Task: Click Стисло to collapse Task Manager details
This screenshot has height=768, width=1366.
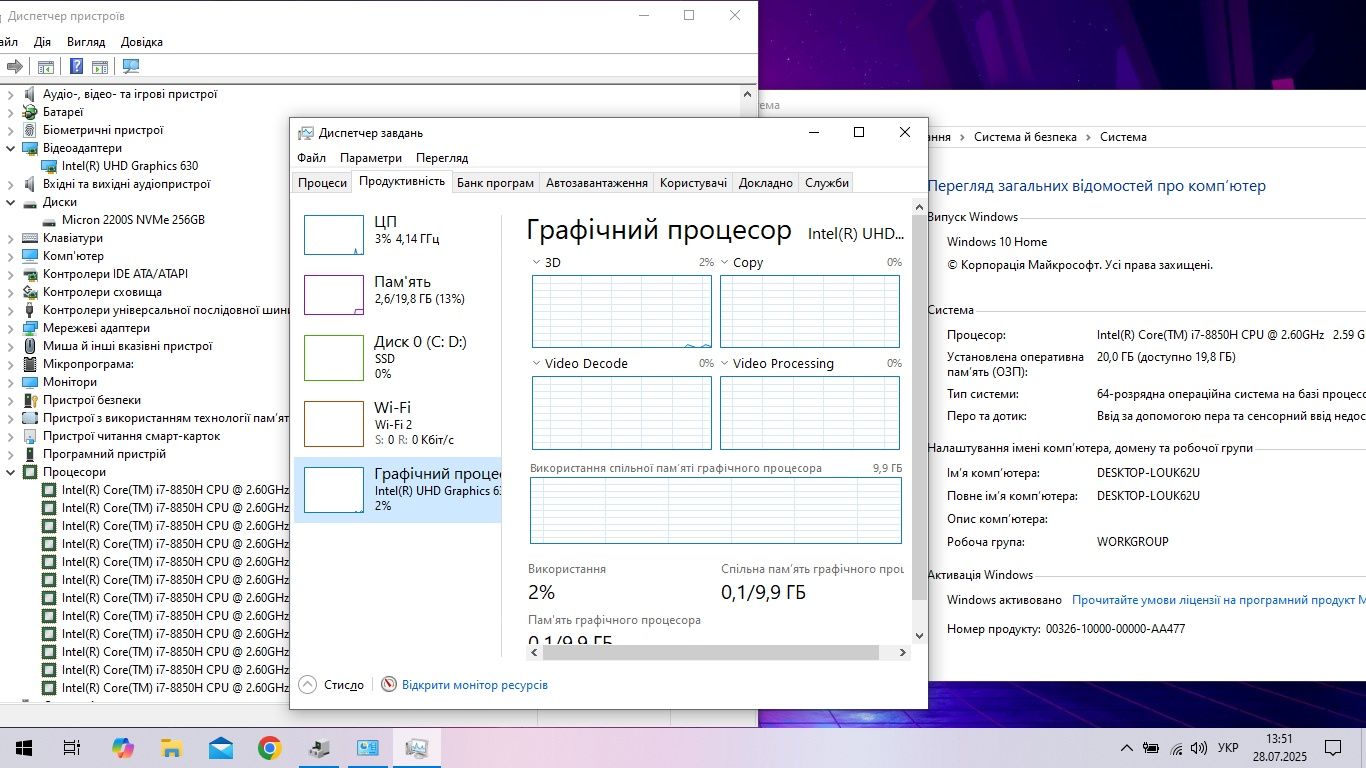Action: pos(331,685)
